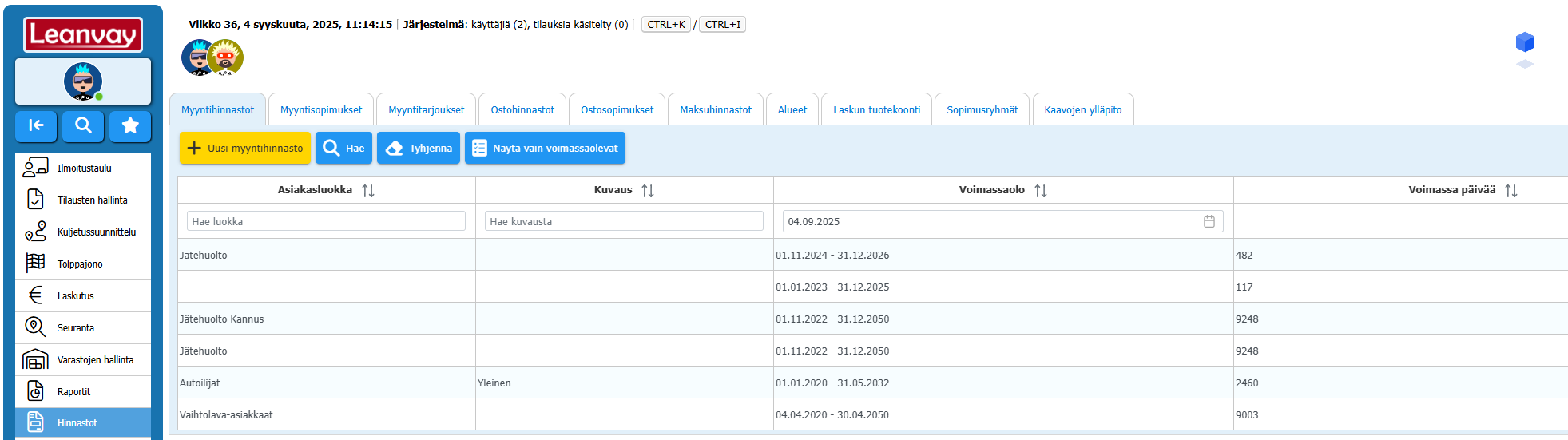Open the sidebar search magnifier icon
This screenshot has width=1568, height=440.
tap(83, 125)
